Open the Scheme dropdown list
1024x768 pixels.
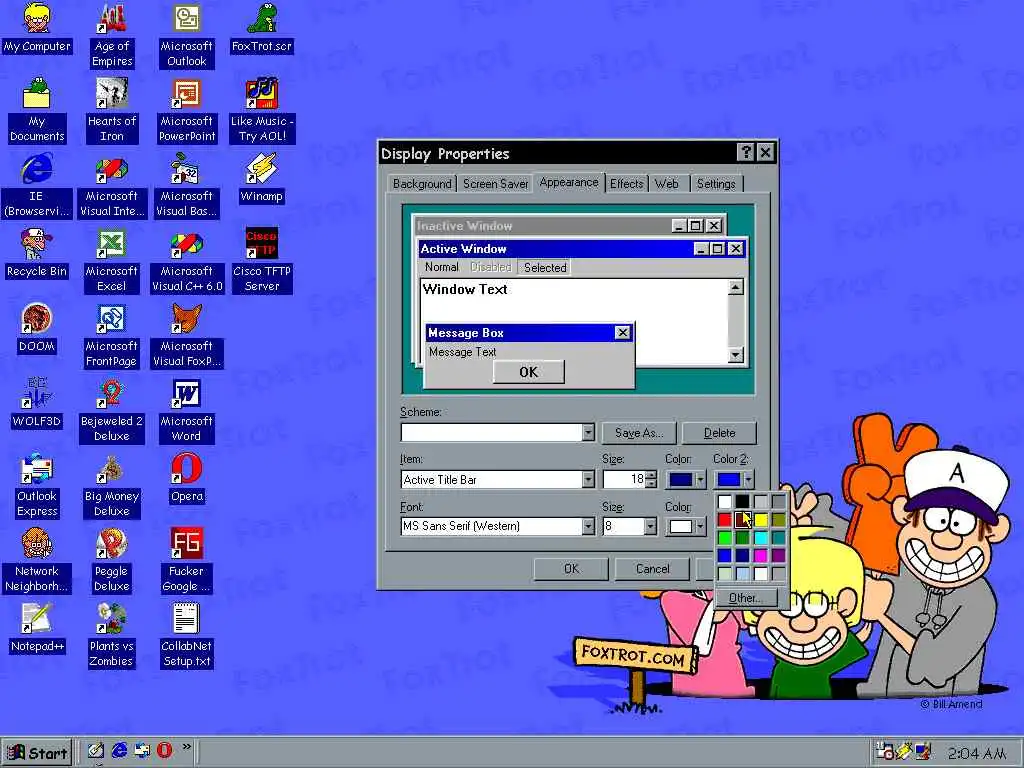click(588, 432)
